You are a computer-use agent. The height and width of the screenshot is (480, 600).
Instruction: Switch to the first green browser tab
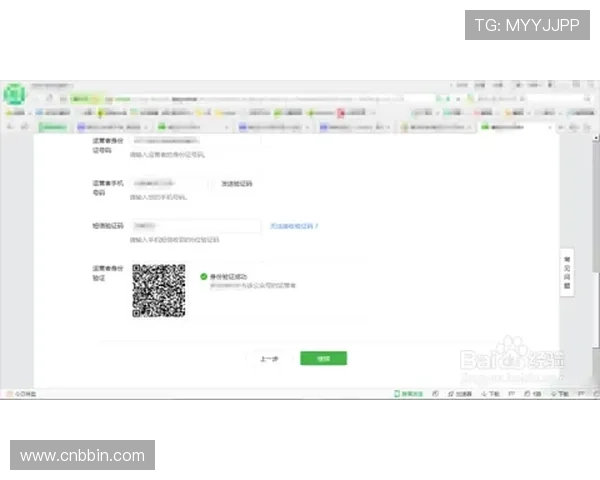(x=53, y=127)
